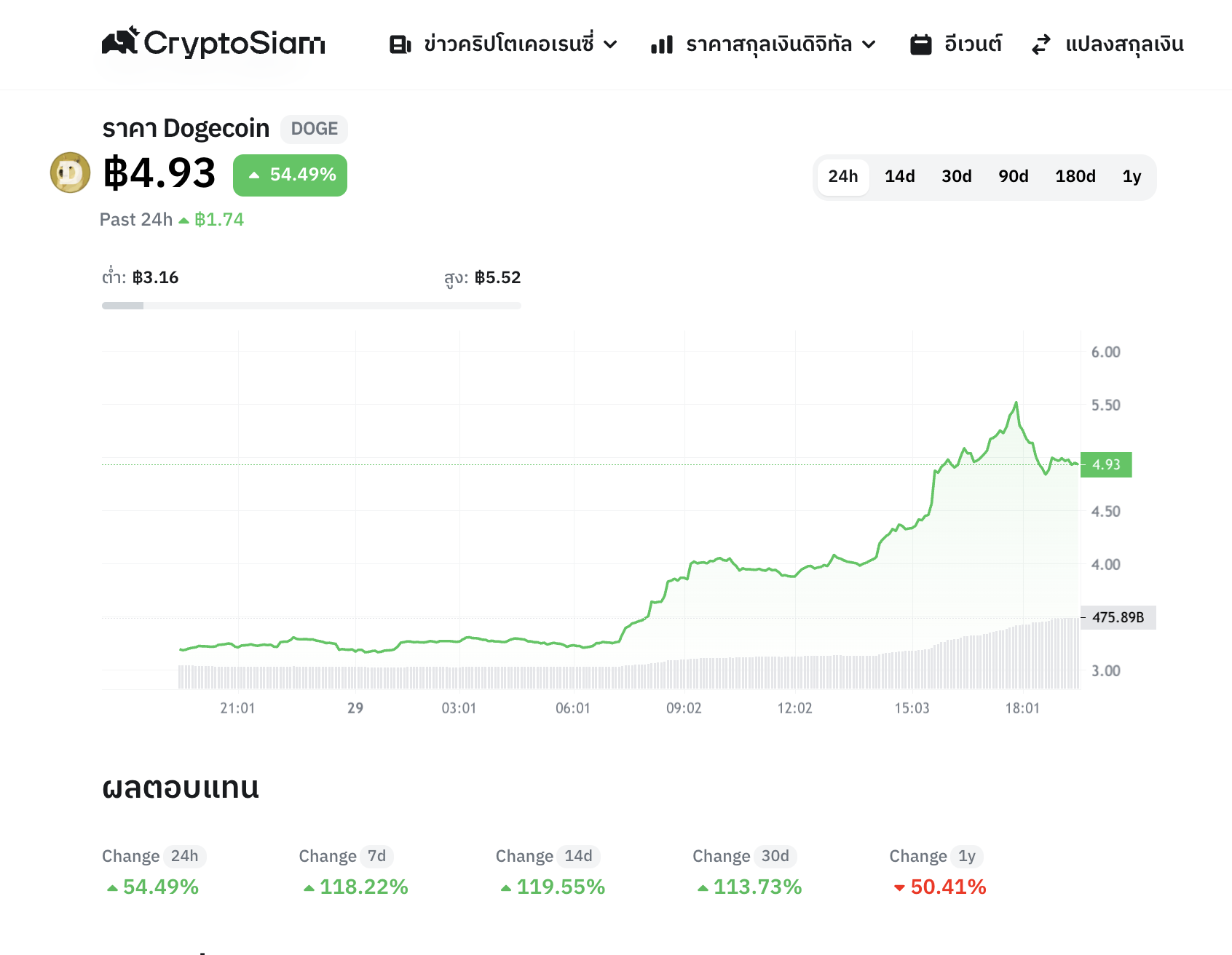Click the สูง: ฿5.52 high value
The height and width of the screenshot is (955, 1232).
482,278
